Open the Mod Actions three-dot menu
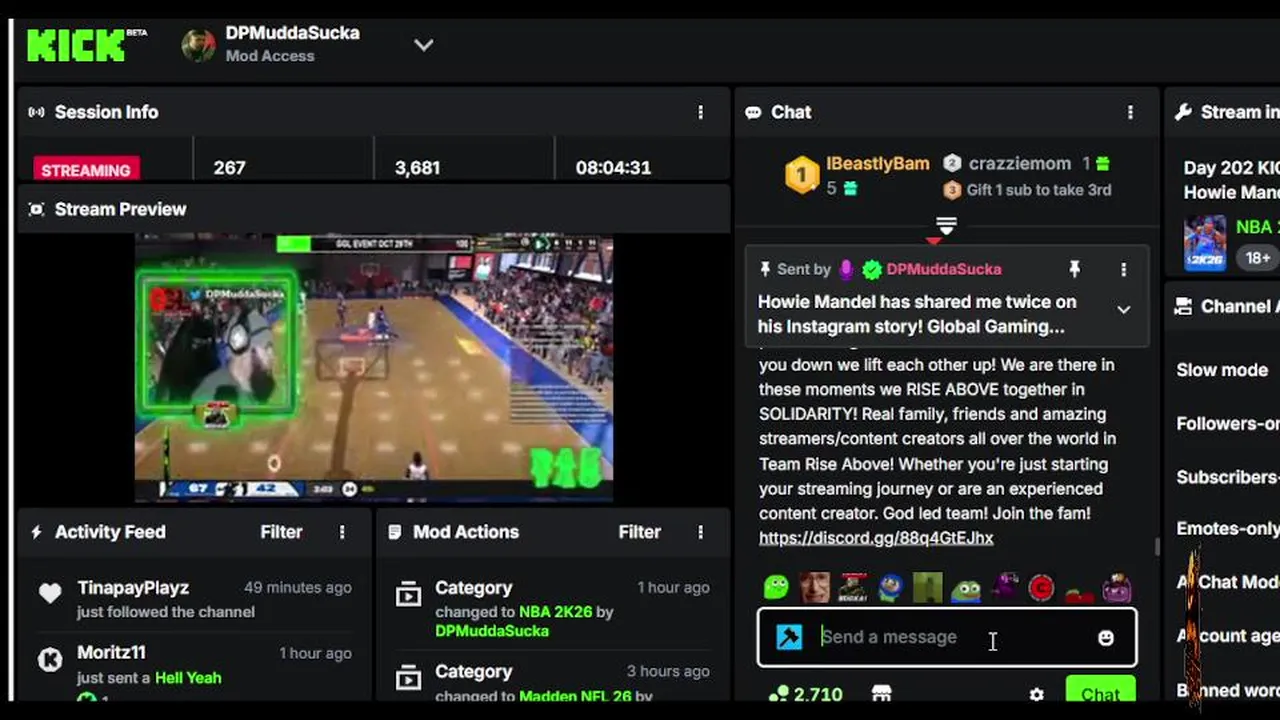Screen dimensions: 1280x720 coord(700,532)
